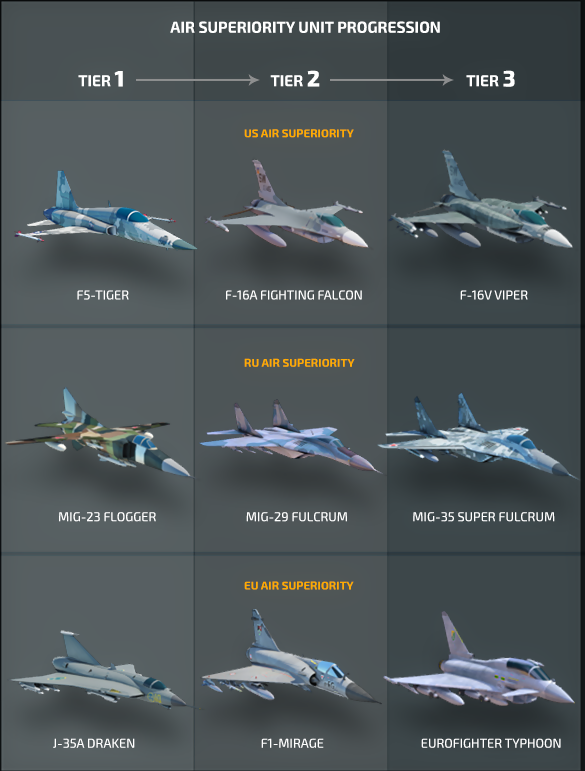Click the Tier 1 column header
Image resolution: width=585 pixels, height=771 pixels.
coord(101,80)
